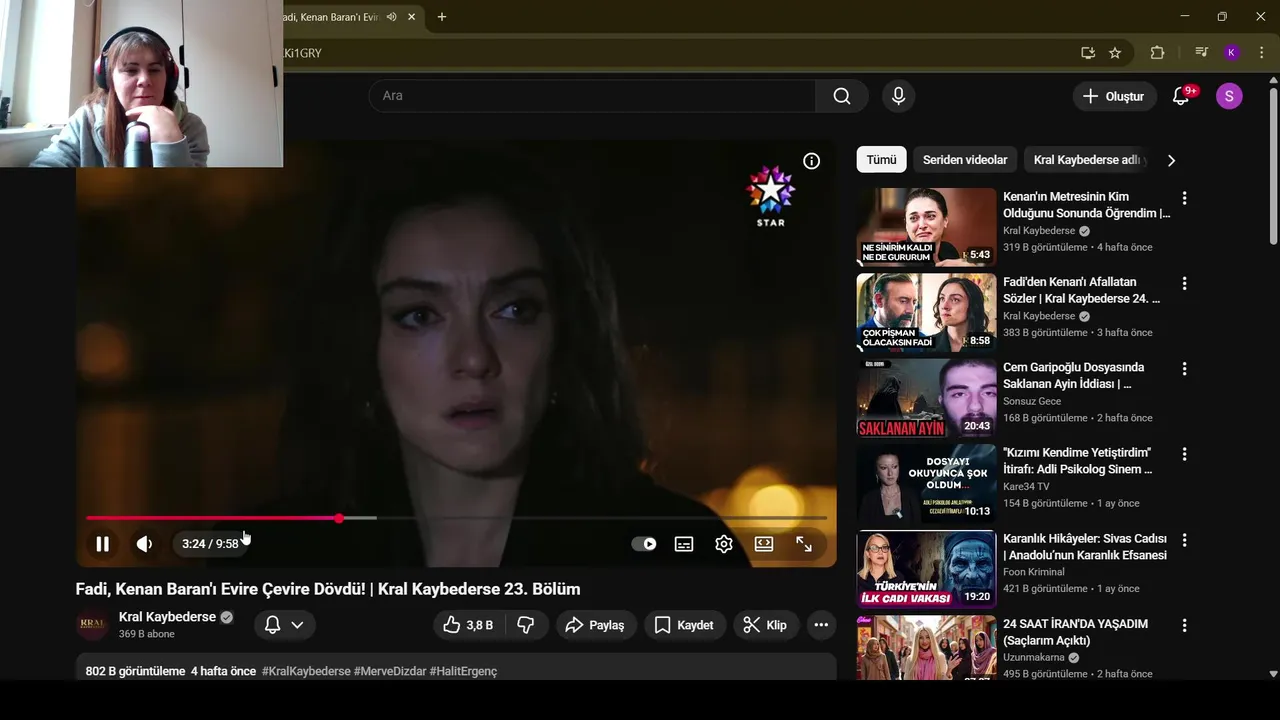Screen dimensions: 1280x720
Task: Open options menu for Kızımı Kendime Yetiştirdim video
Action: pos(1184,454)
